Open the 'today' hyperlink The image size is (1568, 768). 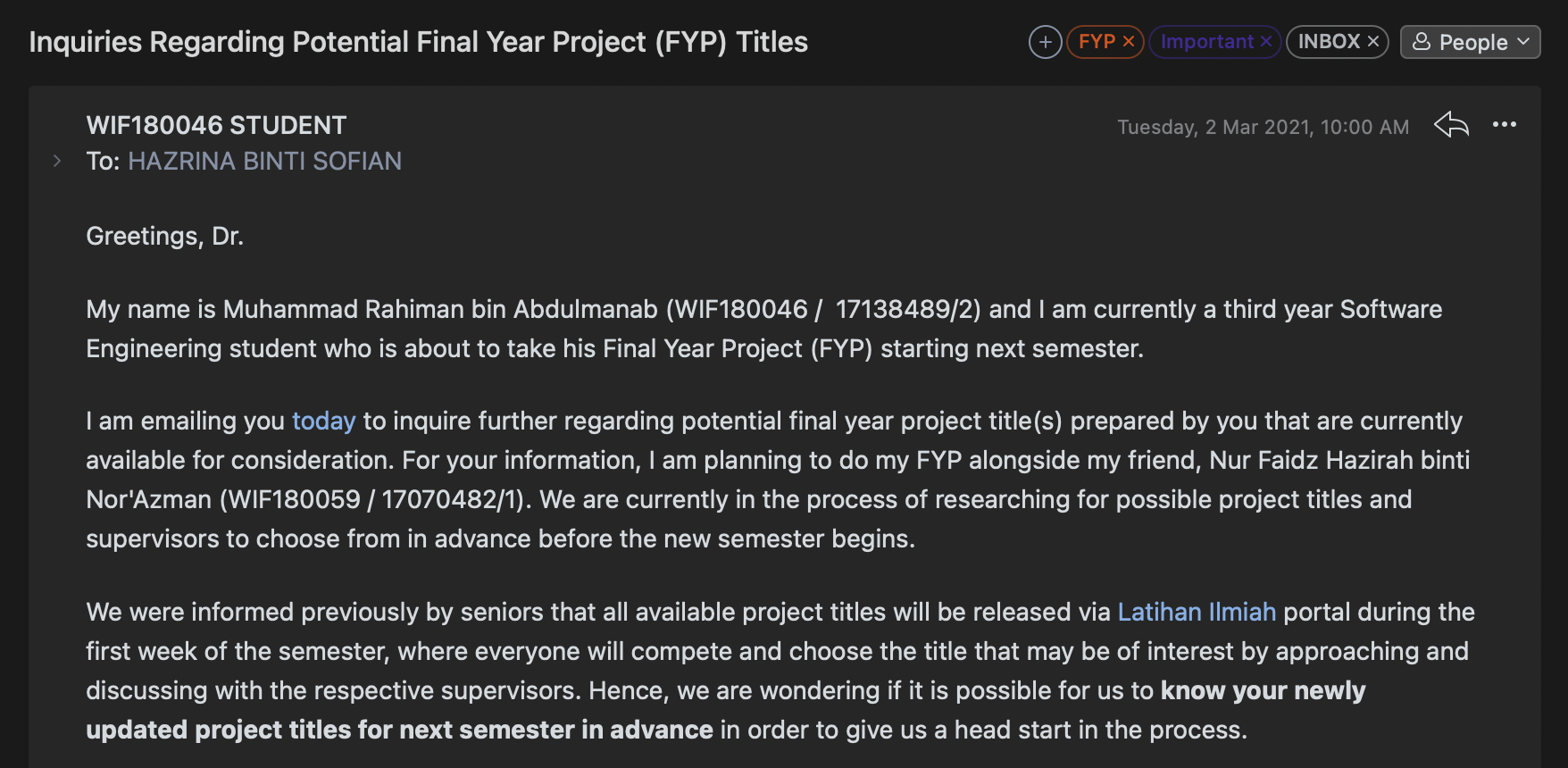tap(323, 420)
